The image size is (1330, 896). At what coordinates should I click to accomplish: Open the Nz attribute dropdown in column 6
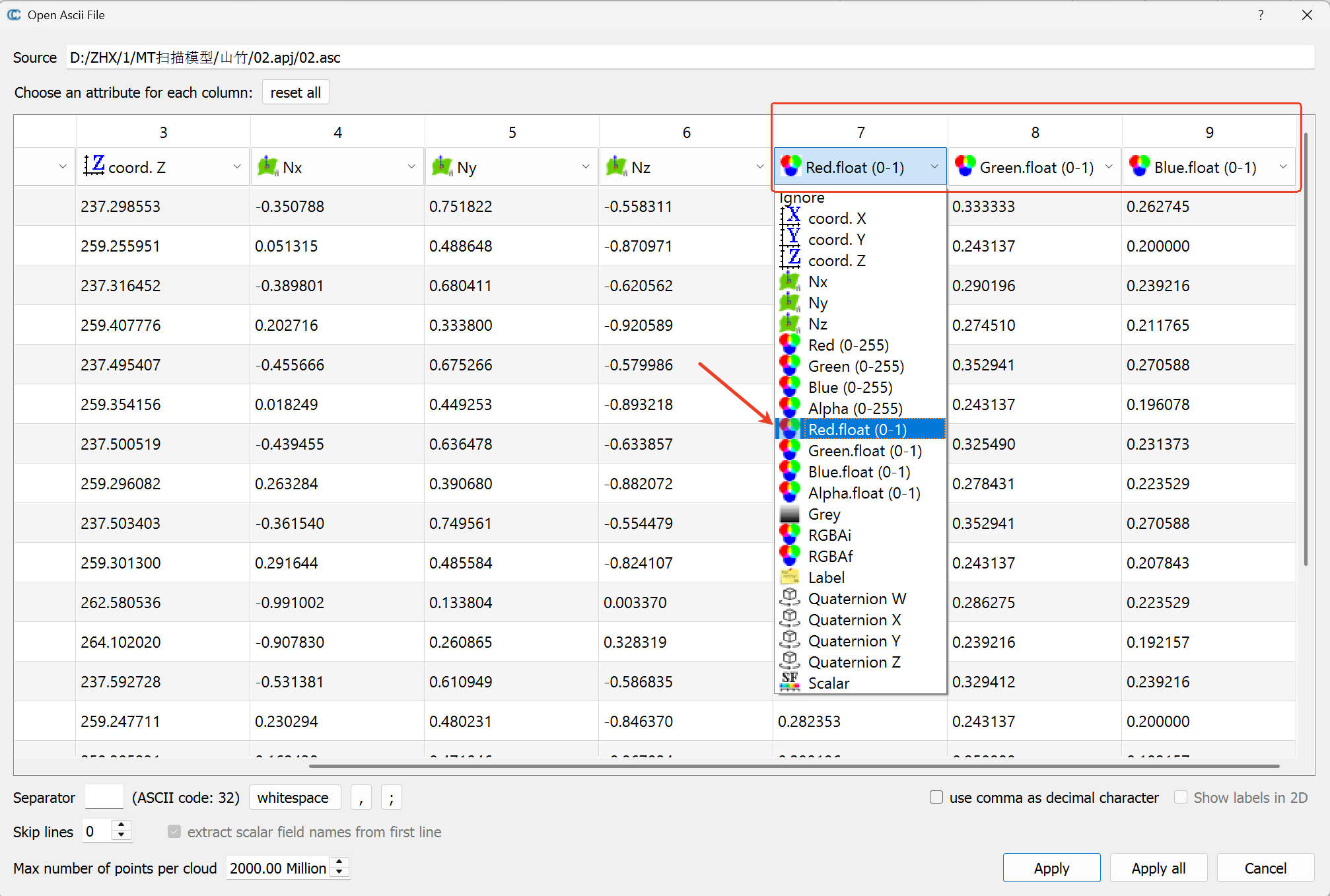[759, 166]
